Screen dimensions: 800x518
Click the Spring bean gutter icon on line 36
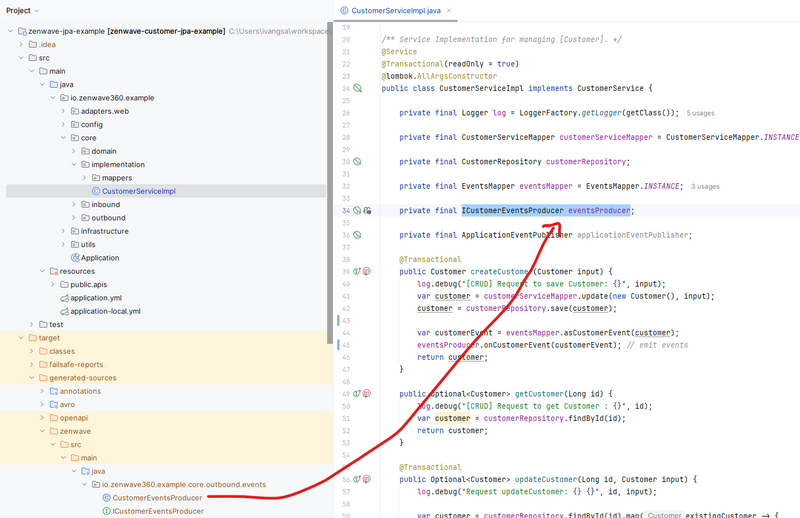(358, 235)
